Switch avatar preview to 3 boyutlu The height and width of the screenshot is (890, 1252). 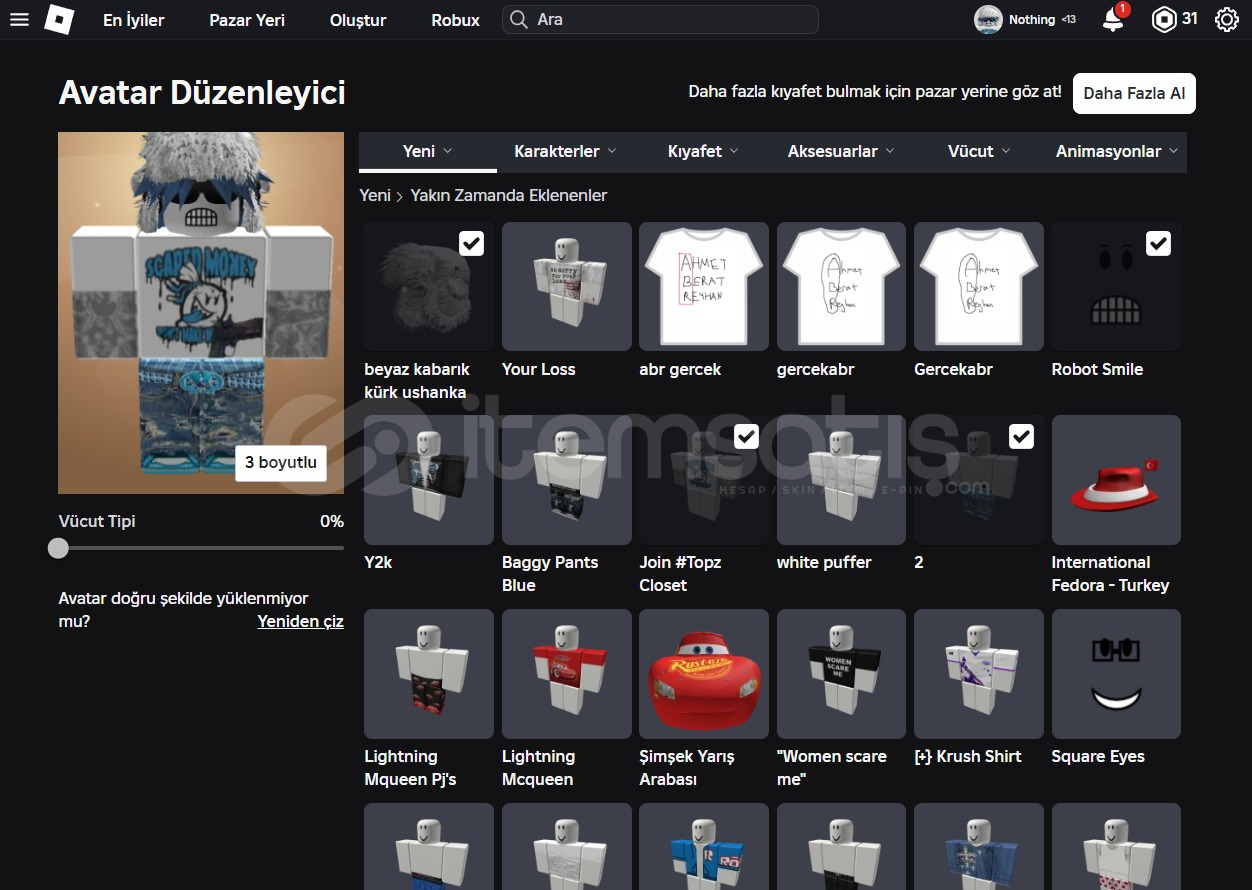[x=281, y=462]
